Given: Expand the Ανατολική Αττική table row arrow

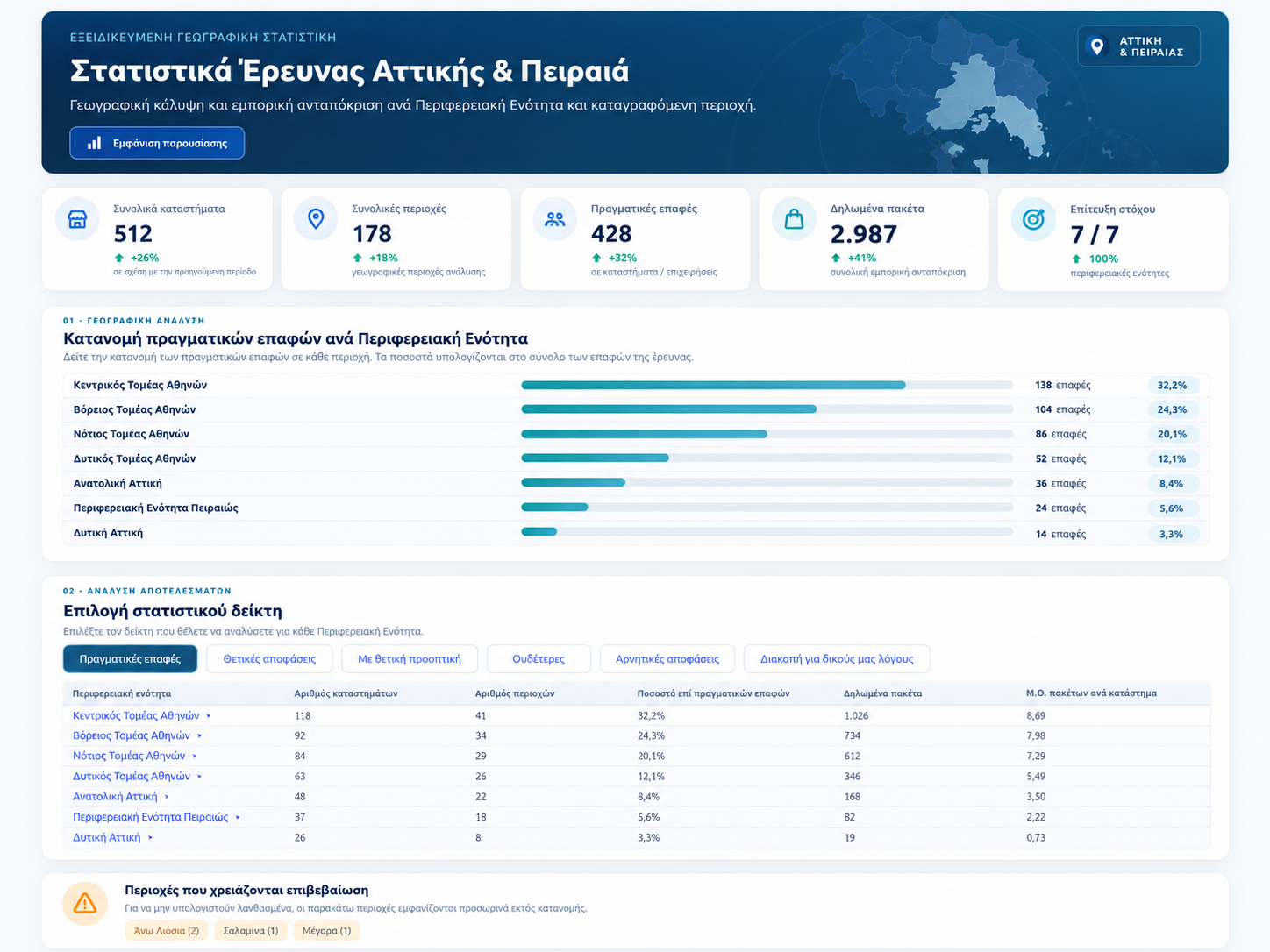Looking at the screenshot, I should tap(167, 797).
